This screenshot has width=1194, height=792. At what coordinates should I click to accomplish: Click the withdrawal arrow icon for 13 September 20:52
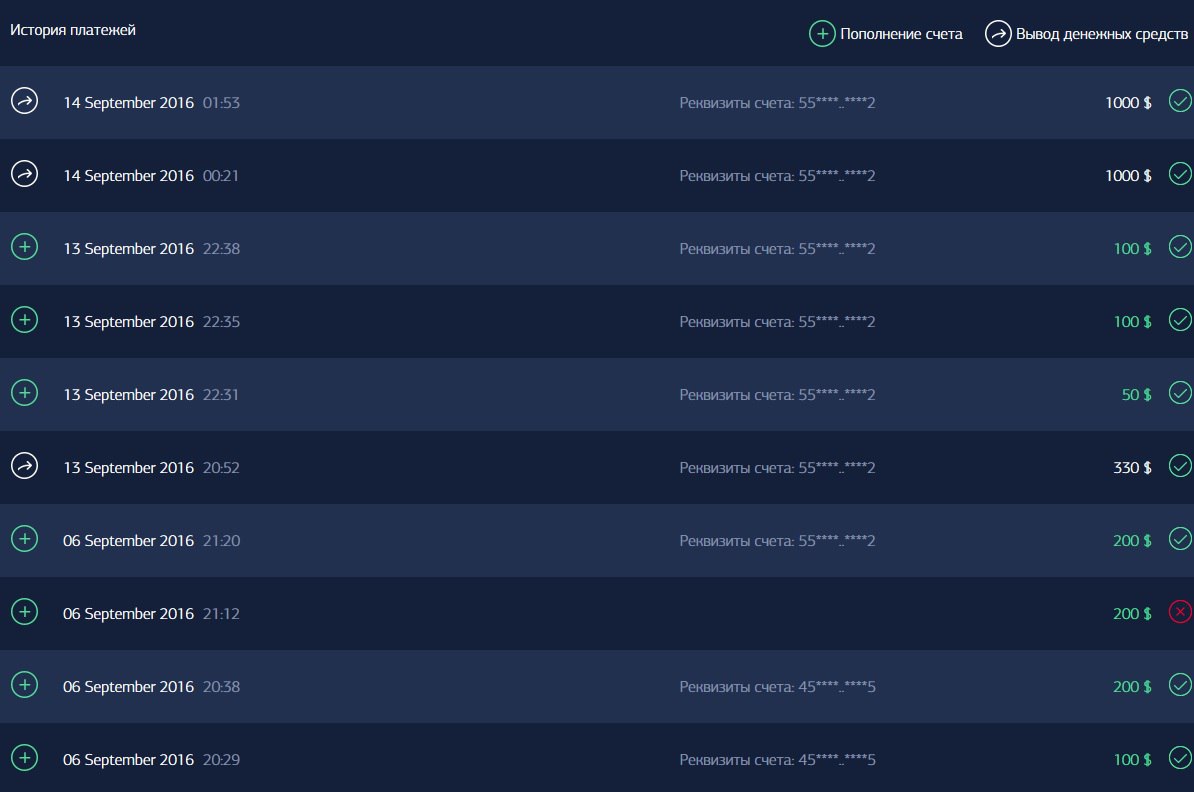click(24, 466)
